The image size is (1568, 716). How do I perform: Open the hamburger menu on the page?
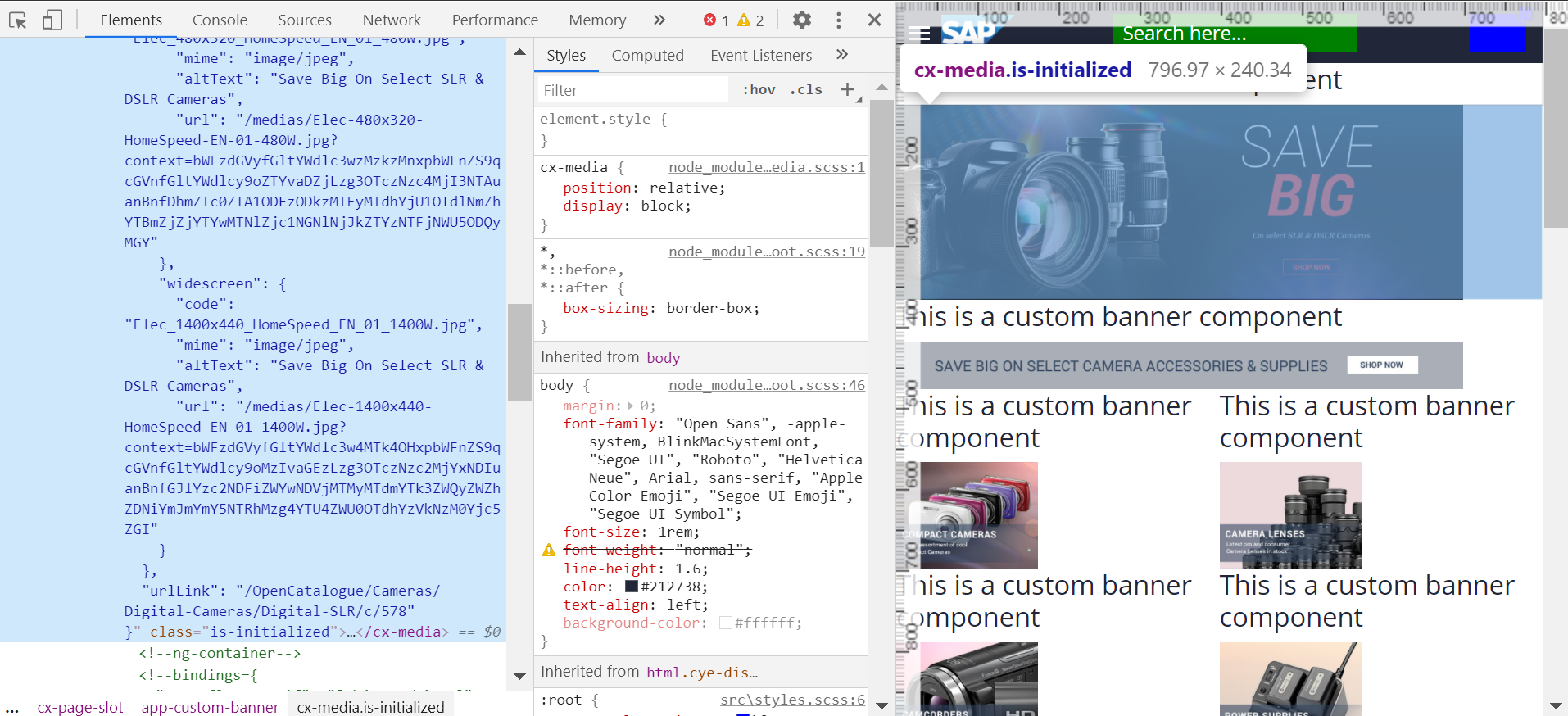919,35
